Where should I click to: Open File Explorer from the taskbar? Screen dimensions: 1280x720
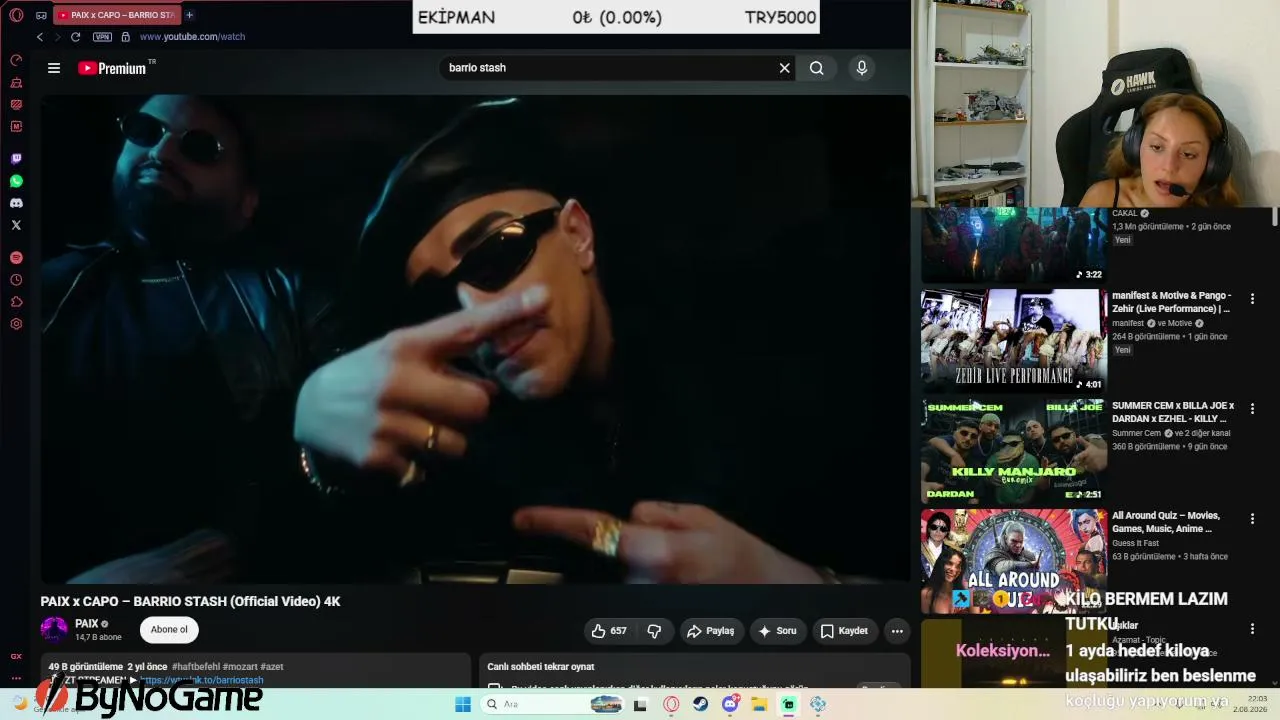click(x=760, y=704)
